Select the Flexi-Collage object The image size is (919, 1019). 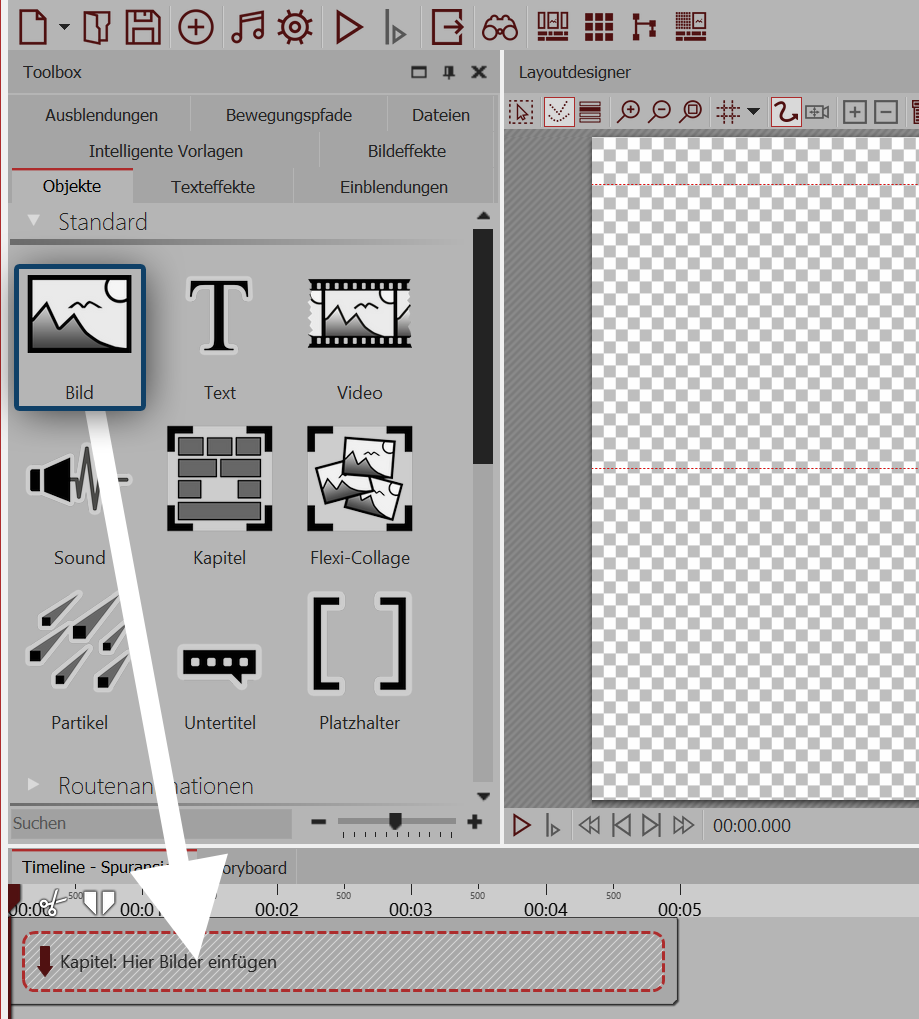(359, 479)
